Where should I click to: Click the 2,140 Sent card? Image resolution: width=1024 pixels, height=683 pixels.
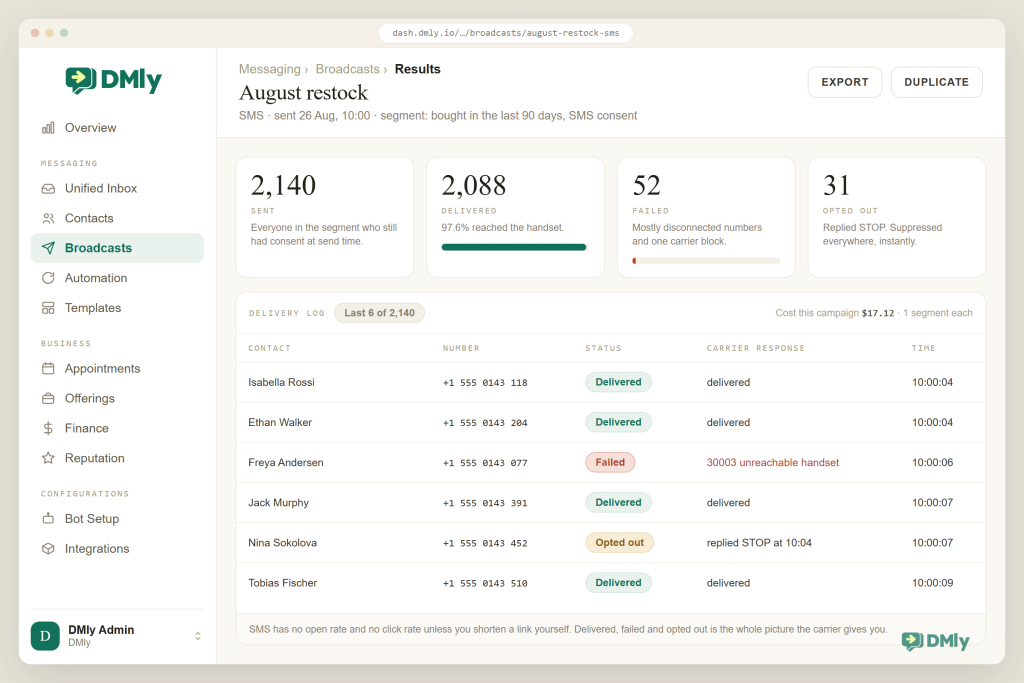(325, 217)
